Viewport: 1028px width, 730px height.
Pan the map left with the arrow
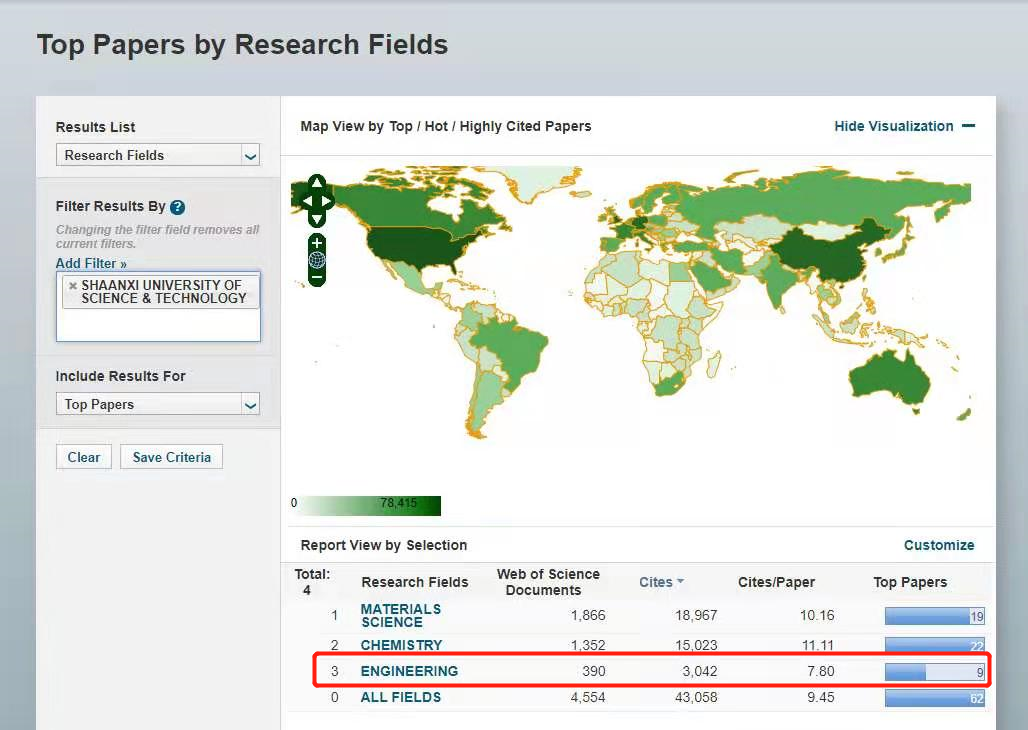pyautogui.click(x=306, y=201)
